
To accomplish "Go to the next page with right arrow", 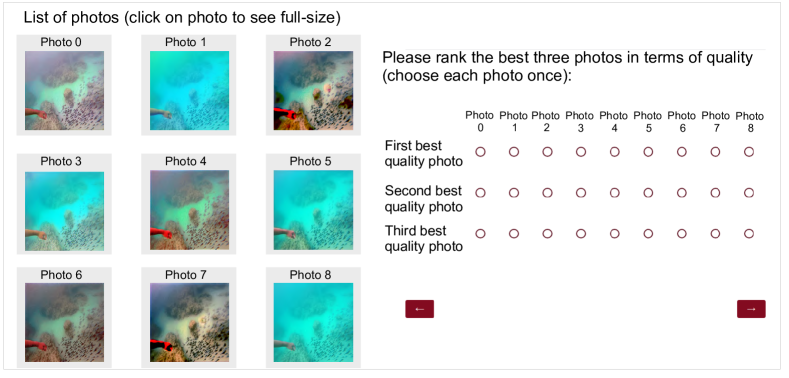I will point(751,309).
